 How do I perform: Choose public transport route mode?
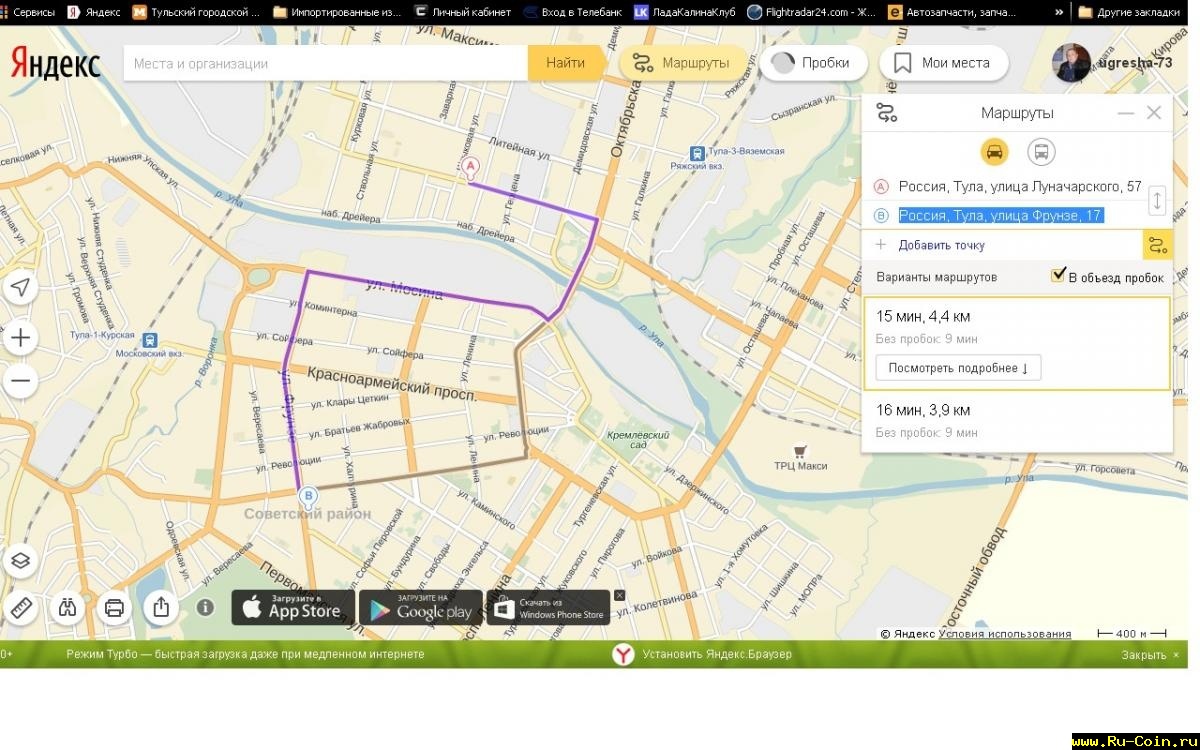point(1041,152)
